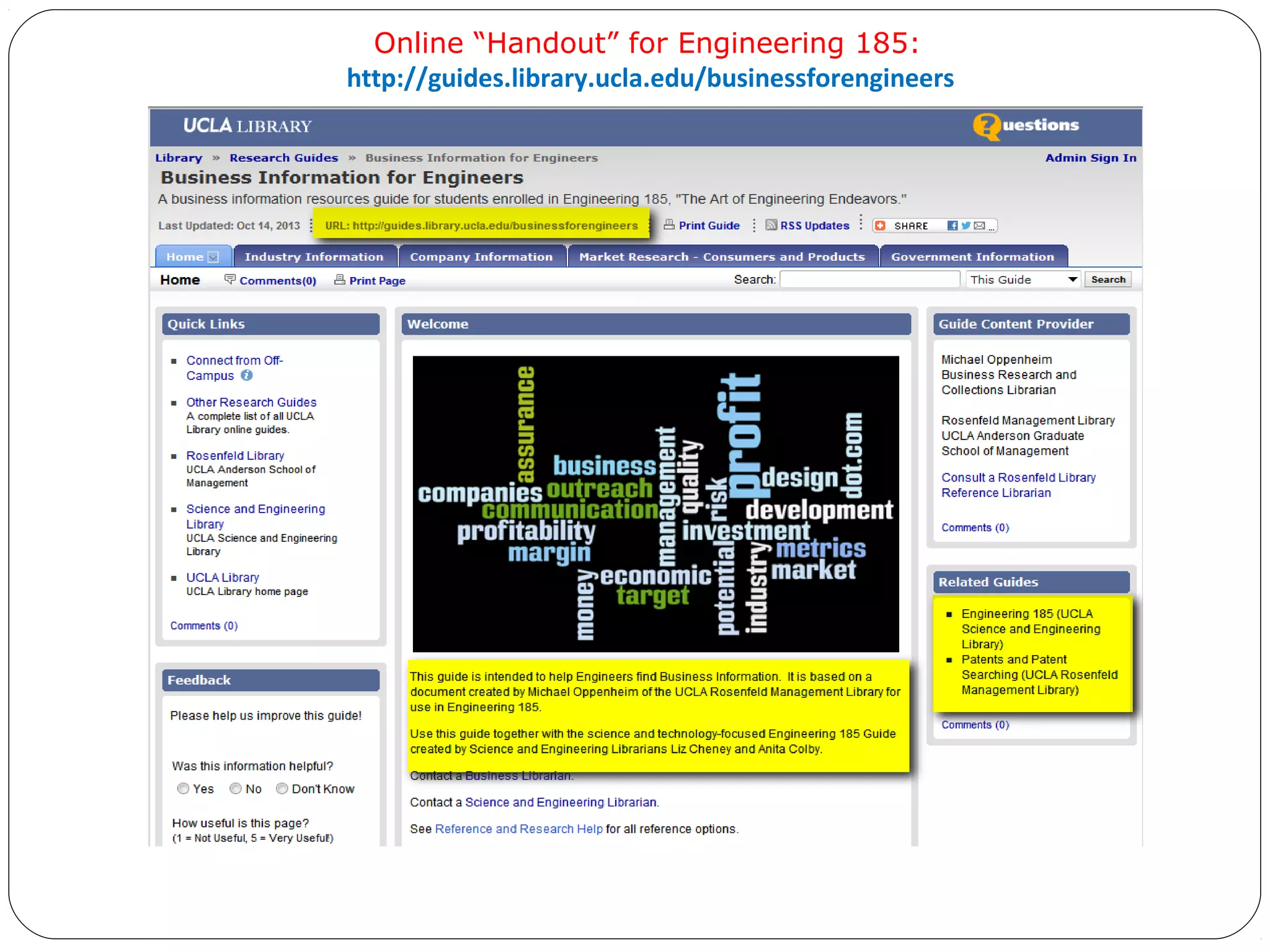Select the Don't Know radio button
This screenshot has height=952, width=1270.
point(282,788)
